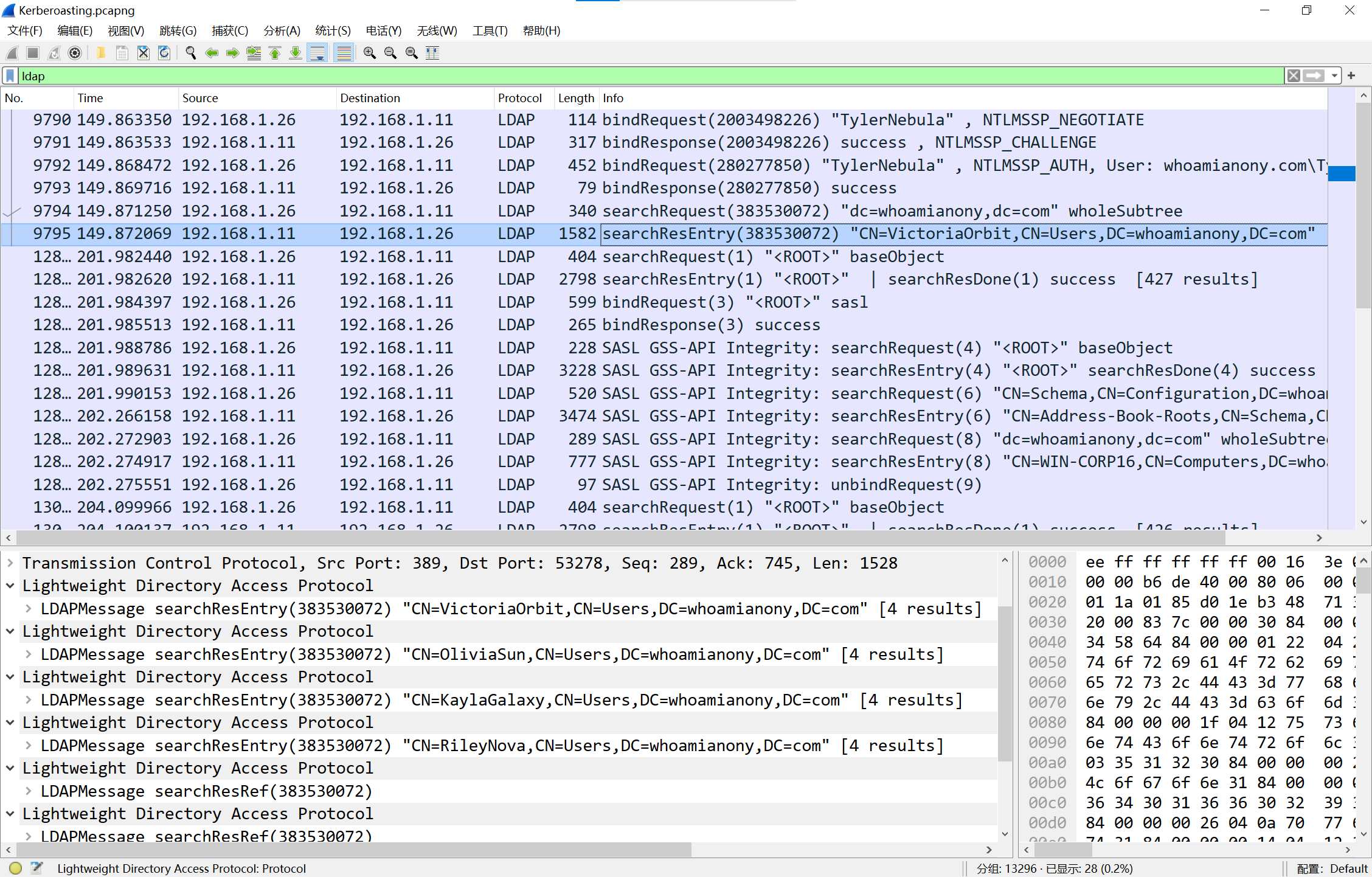Sort by Destination column header
Image resolution: width=1372 pixels, height=877 pixels.
click(415, 98)
